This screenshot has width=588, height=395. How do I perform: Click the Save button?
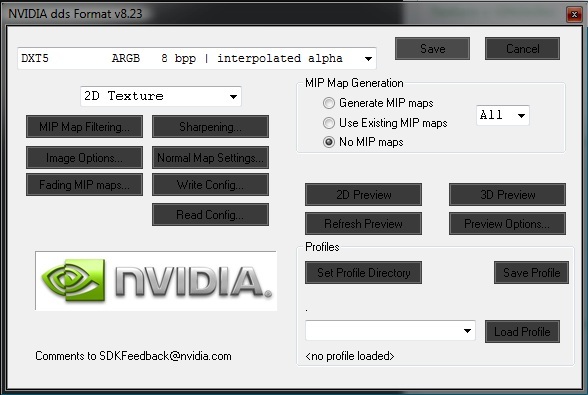[x=432, y=48]
